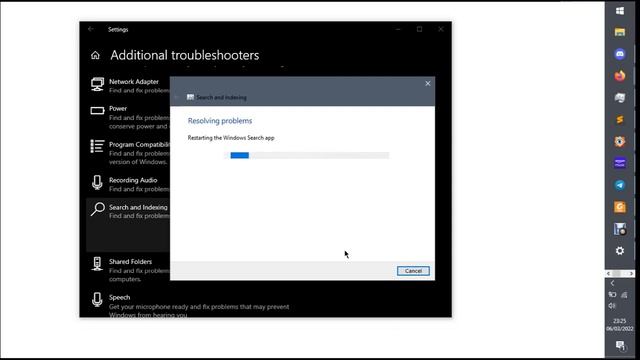Select the Speech microphone icon
Screen dimensions: 640x360
97,300
